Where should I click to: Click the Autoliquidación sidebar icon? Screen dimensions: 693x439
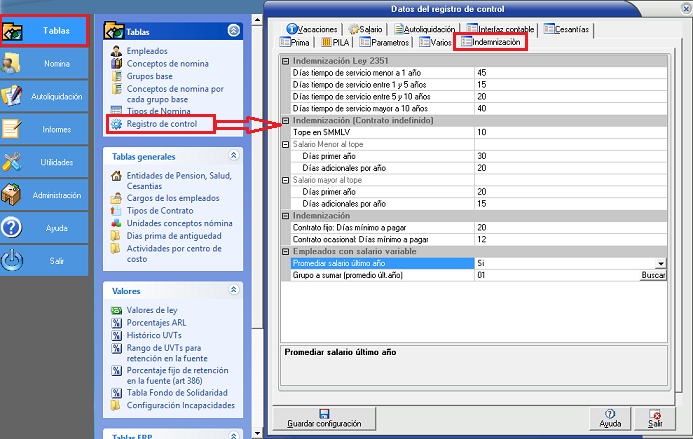point(13,96)
